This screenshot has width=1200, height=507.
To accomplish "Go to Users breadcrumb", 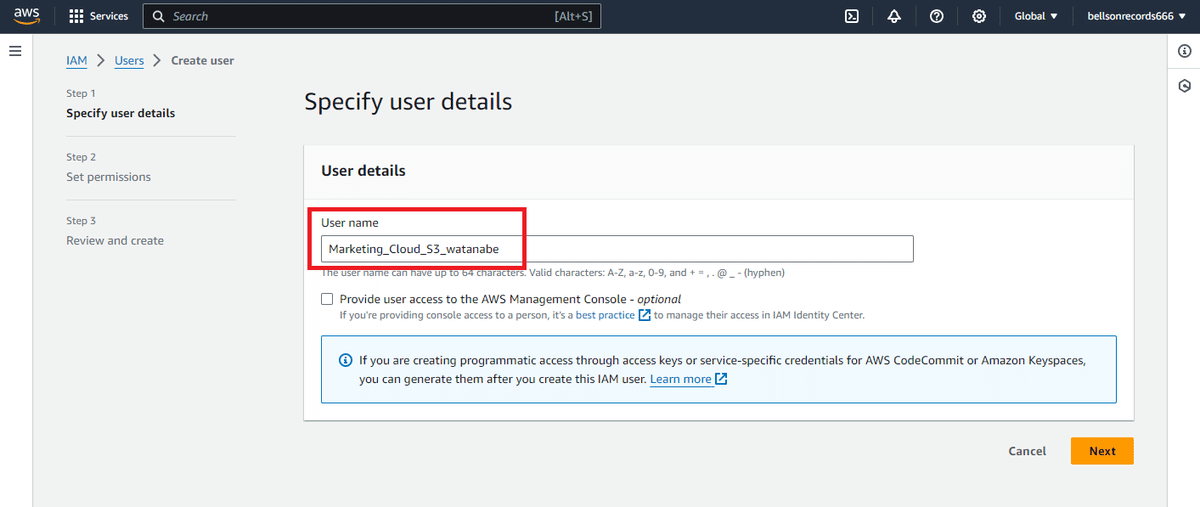I will (x=129, y=60).
